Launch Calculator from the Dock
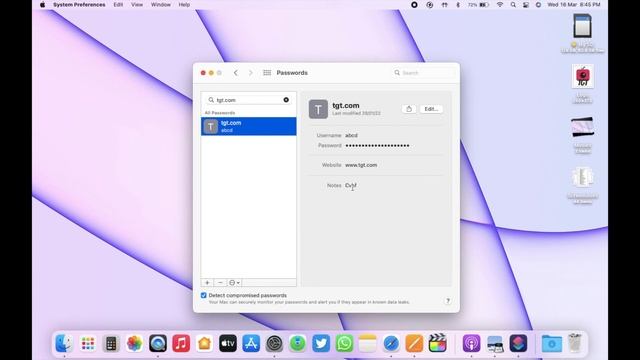The height and width of the screenshot is (360, 640). coord(111,343)
